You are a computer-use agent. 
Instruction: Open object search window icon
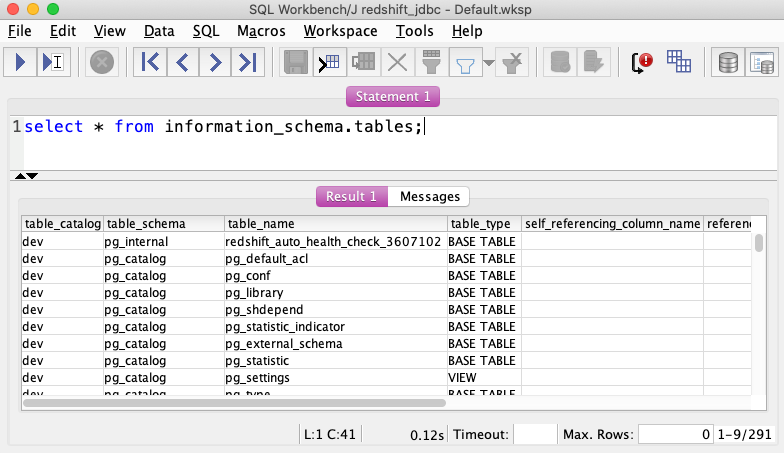coord(762,62)
